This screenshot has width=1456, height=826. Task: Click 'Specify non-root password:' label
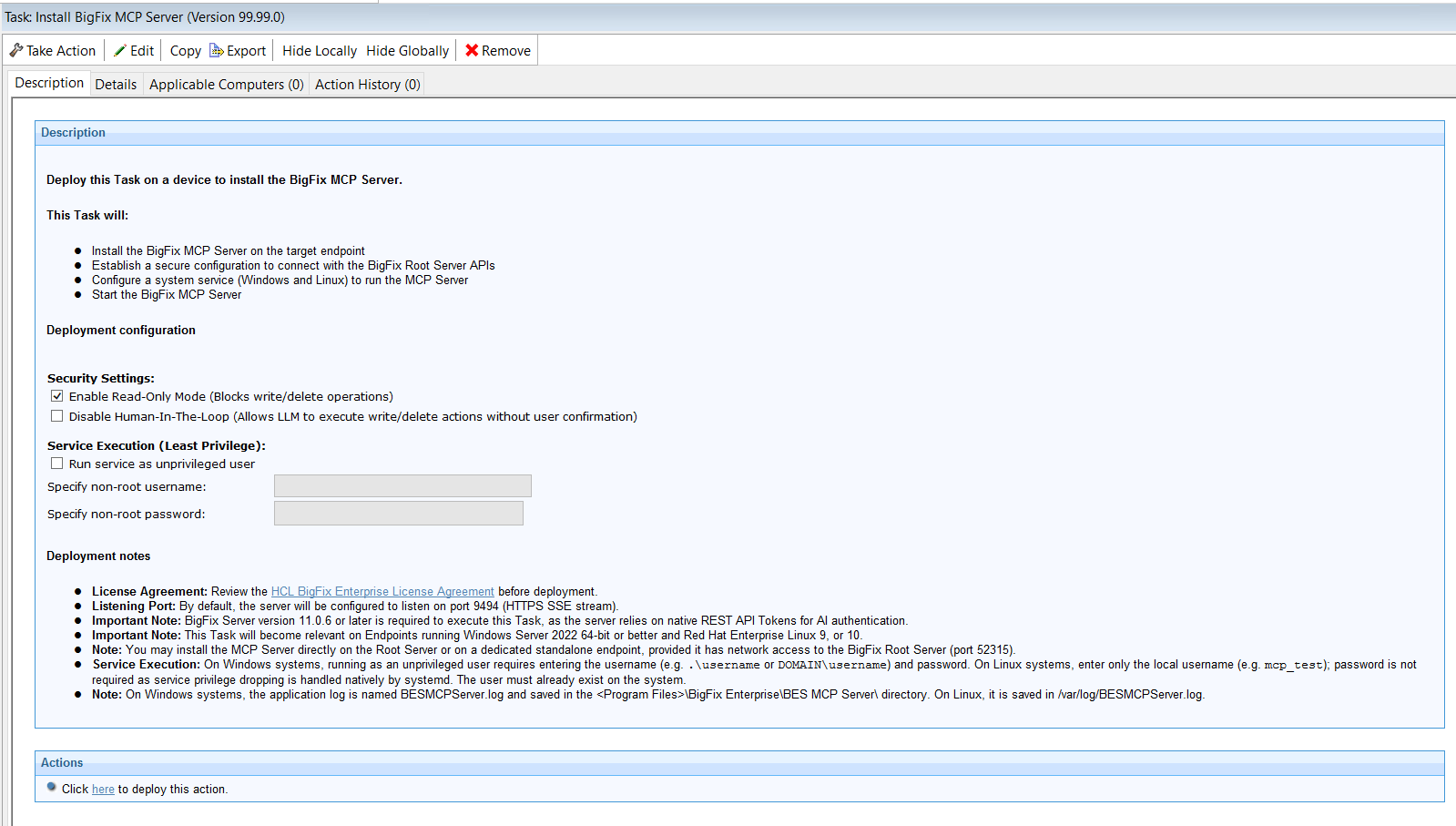127,515
